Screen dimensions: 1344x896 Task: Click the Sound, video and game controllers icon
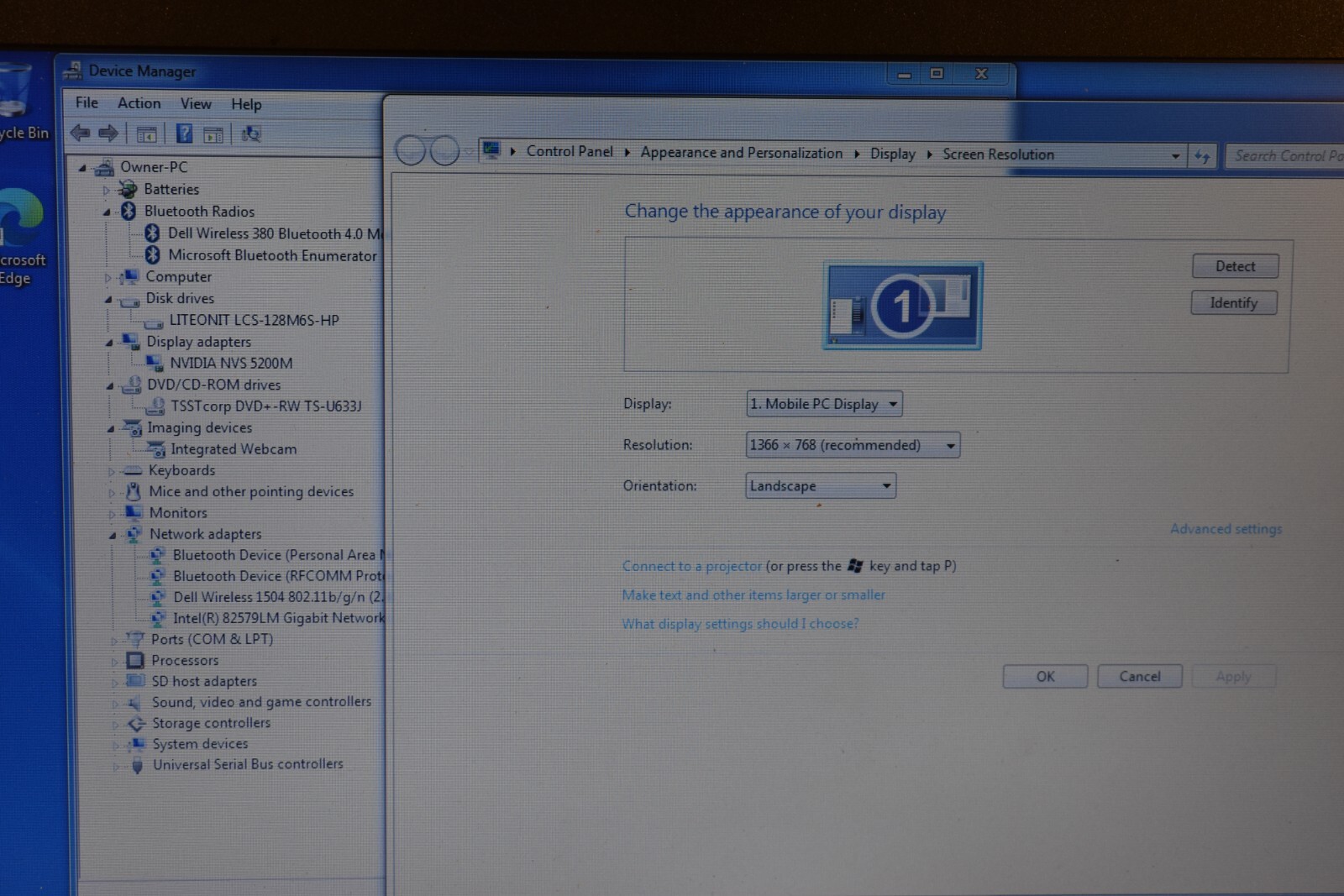tap(134, 702)
